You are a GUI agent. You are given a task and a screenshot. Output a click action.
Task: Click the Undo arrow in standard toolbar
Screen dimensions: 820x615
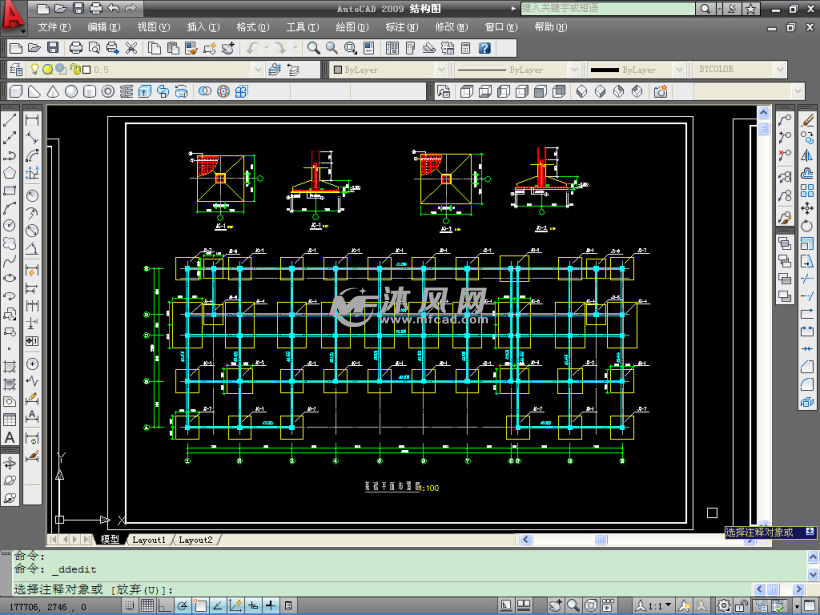tap(253, 48)
